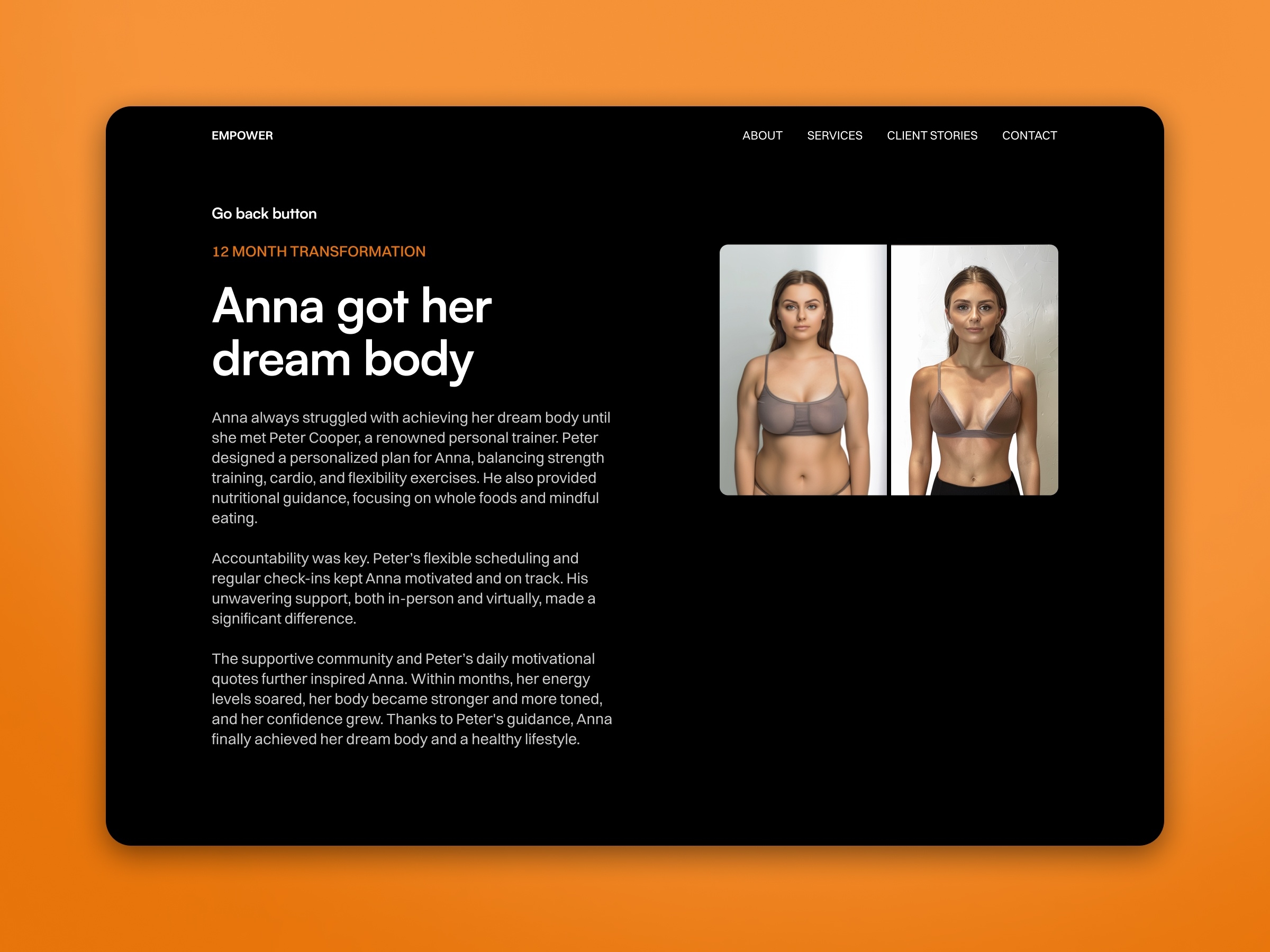This screenshot has width=1270, height=952.
Task: Expand the client story navigation
Action: pyautogui.click(x=932, y=134)
